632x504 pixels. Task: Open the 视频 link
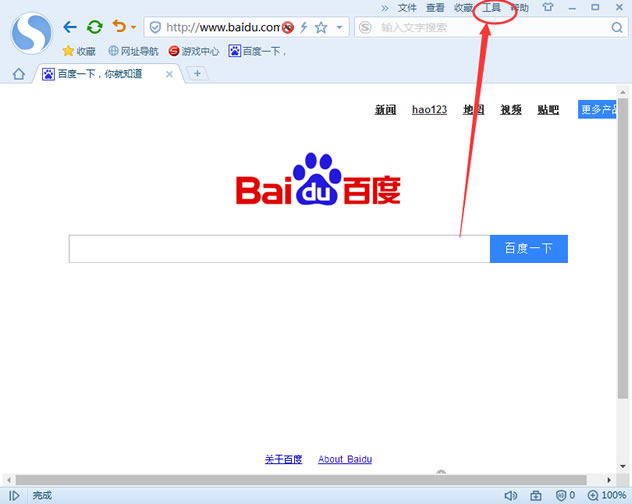click(x=511, y=110)
